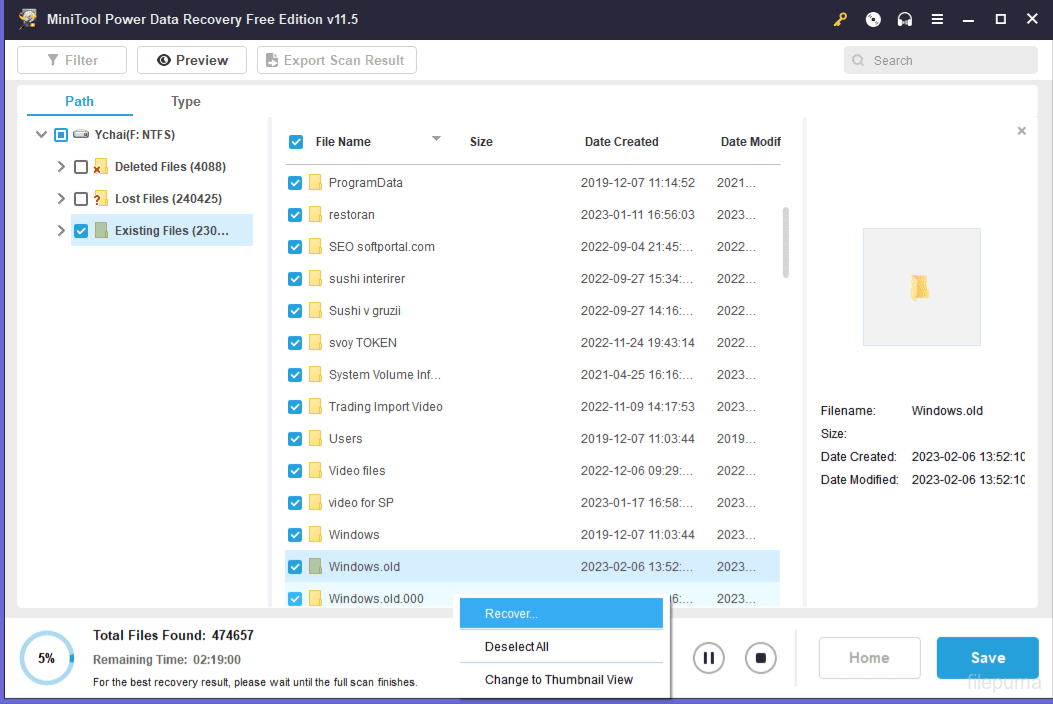Sort by Date Created column header
1053x704 pixels.
(621, 142)
